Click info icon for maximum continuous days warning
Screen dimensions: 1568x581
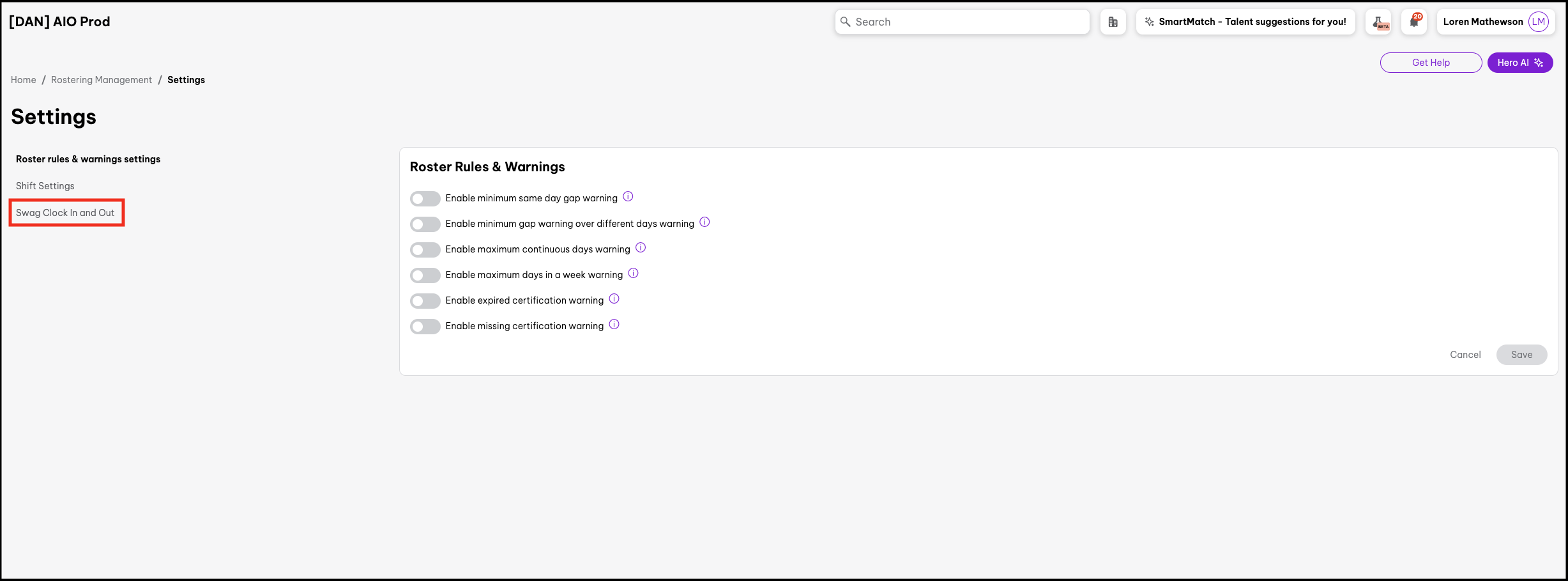click(x=641, y=248)
